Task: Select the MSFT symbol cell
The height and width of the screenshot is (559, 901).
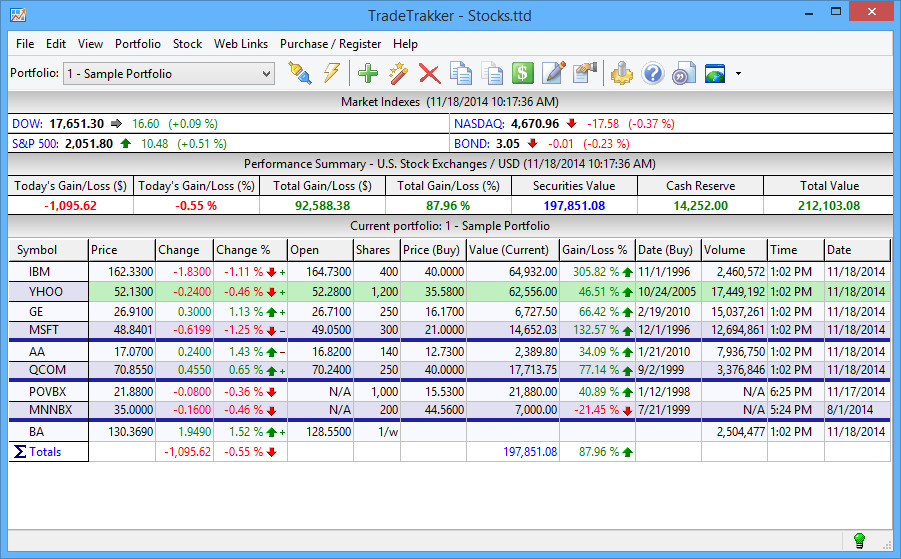Action: click(x=48, y=330)
